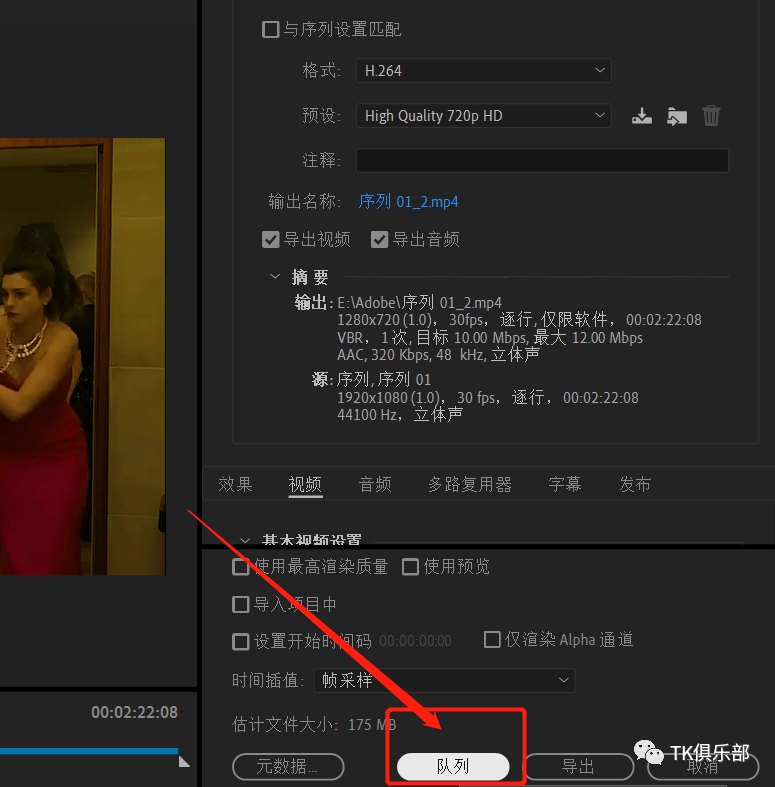Click the save preset icon
This screenshot has width=775, height=787.
(642, 116)
